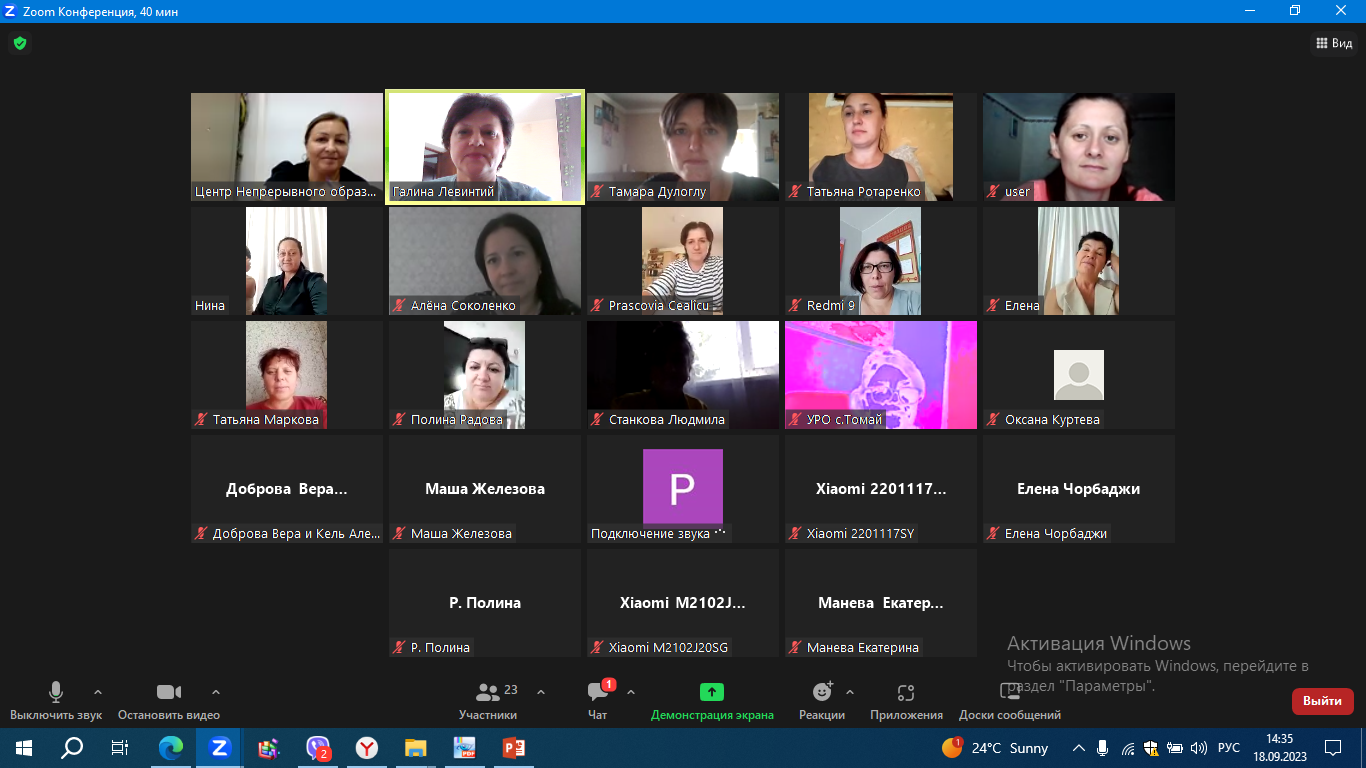Select Галина Левинтий's video tile
The height and width of the screenshot is (768, 1366).
485,148
